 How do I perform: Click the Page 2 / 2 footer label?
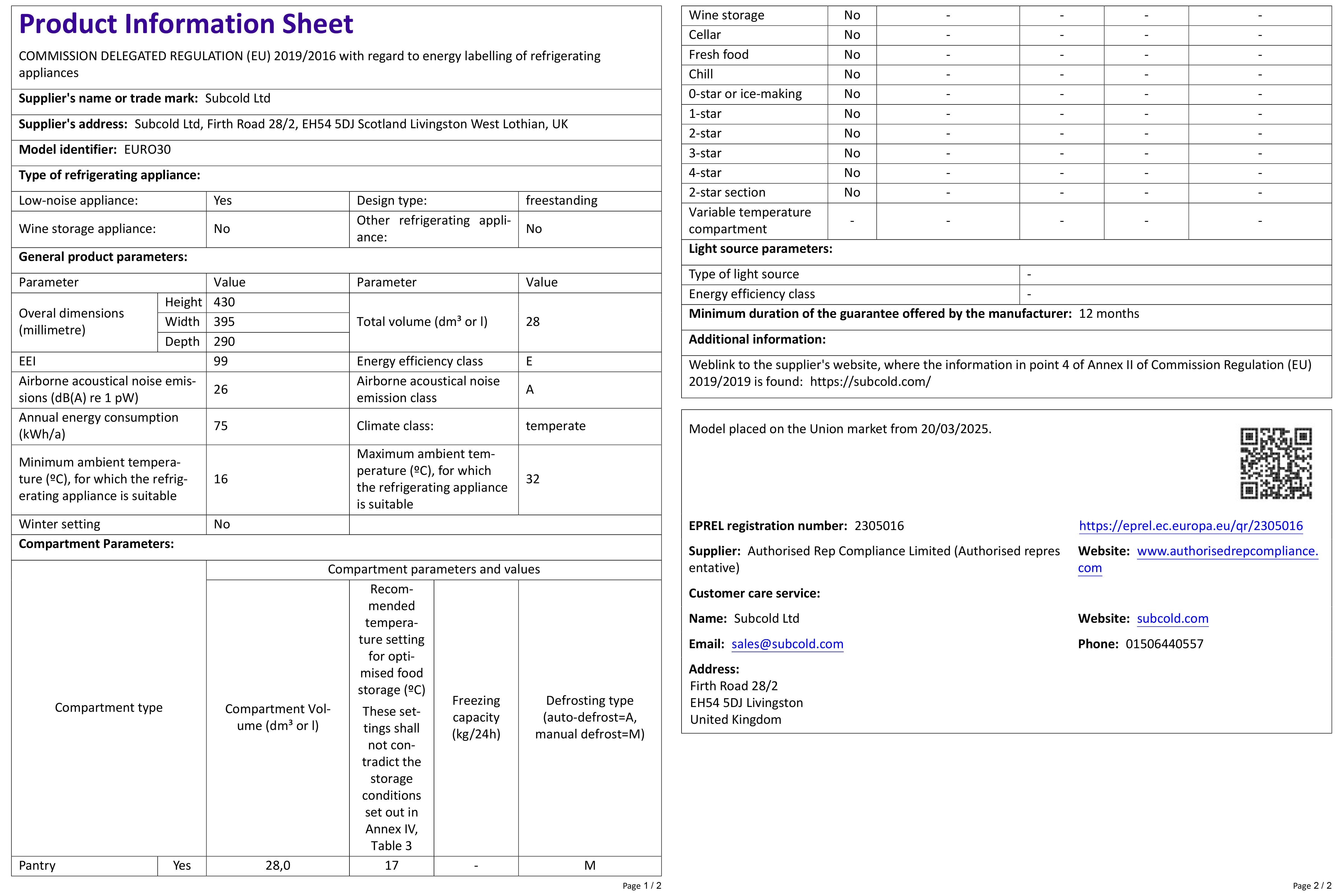point(1312,886)
